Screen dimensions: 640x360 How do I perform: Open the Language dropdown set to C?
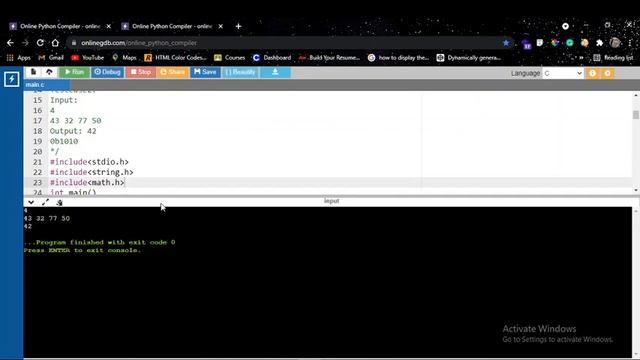pos(562,73)
